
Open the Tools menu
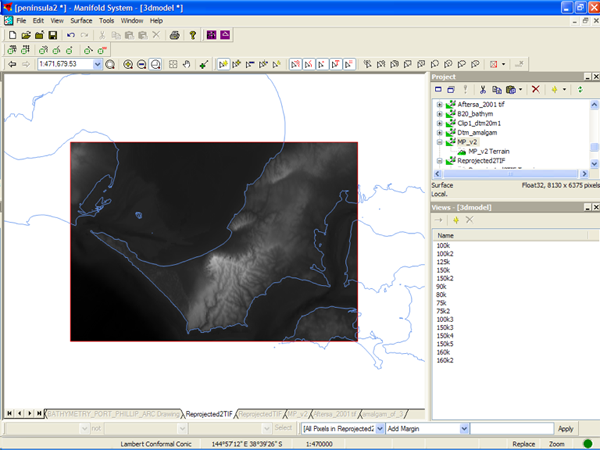pyautogui.click(x=106, y=20)
